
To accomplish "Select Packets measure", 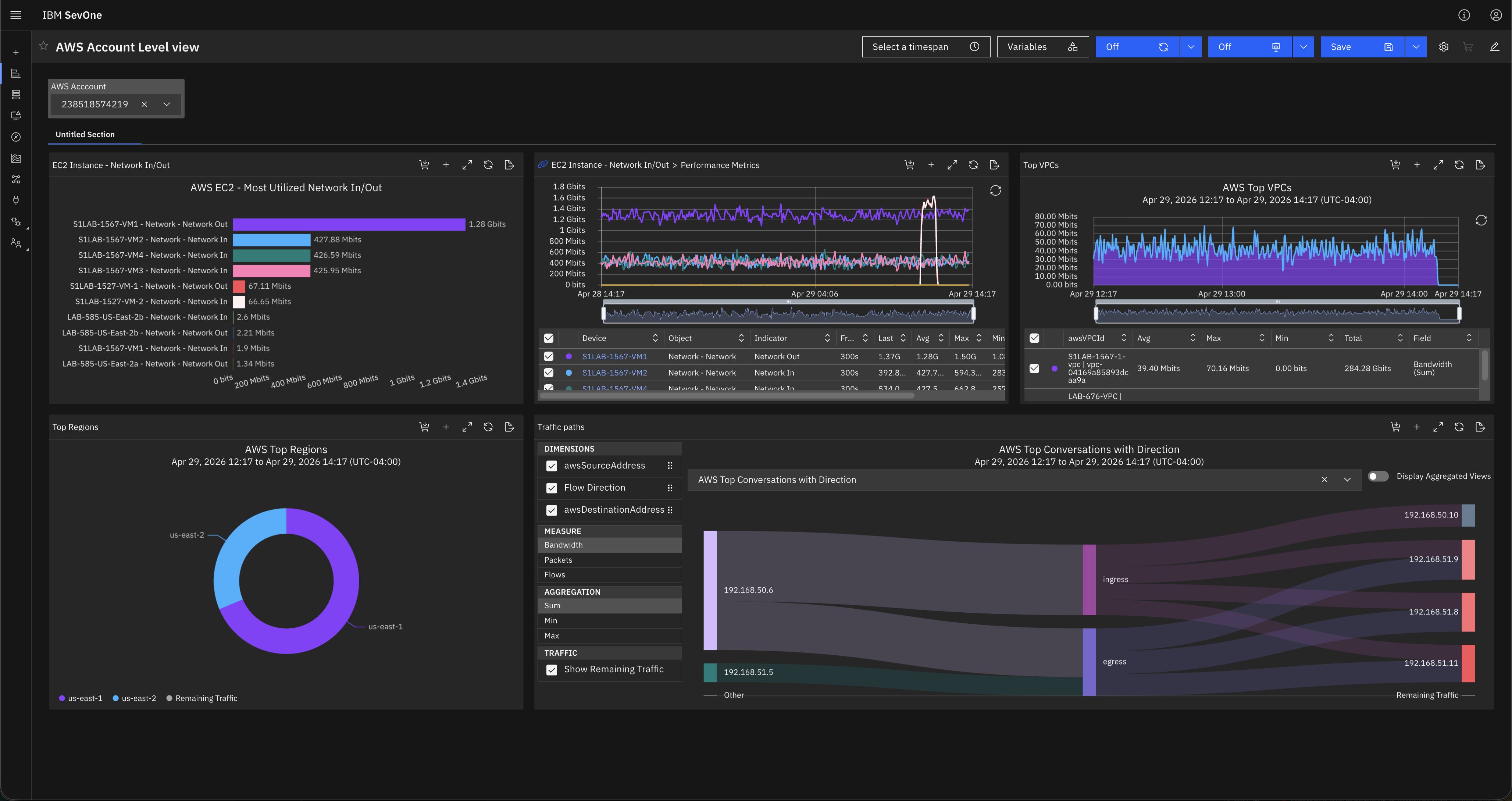I will [609, 560].
